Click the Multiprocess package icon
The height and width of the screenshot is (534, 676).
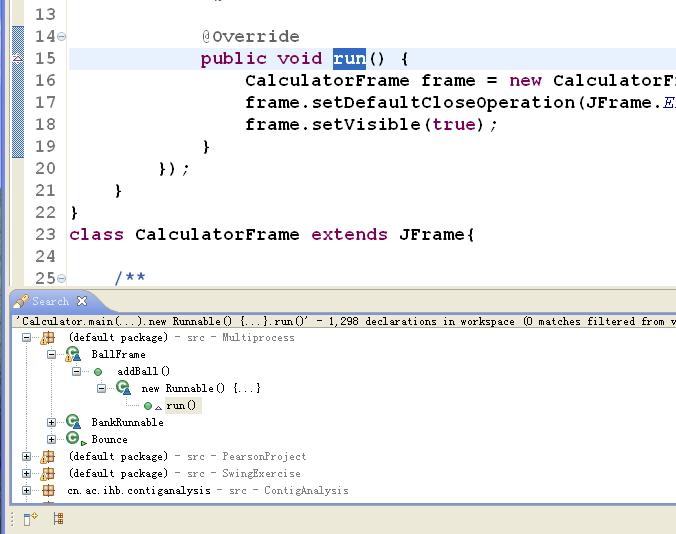tap(47, 338)
